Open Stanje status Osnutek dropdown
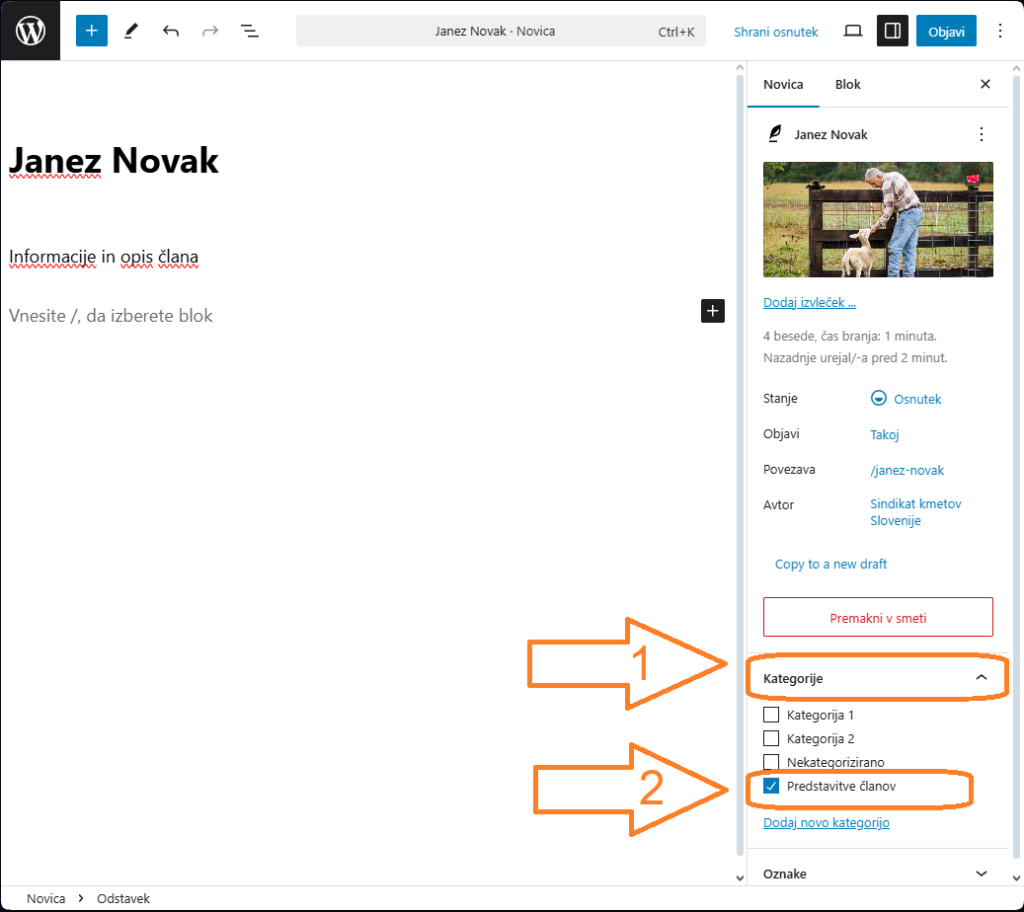 [906, 399]
